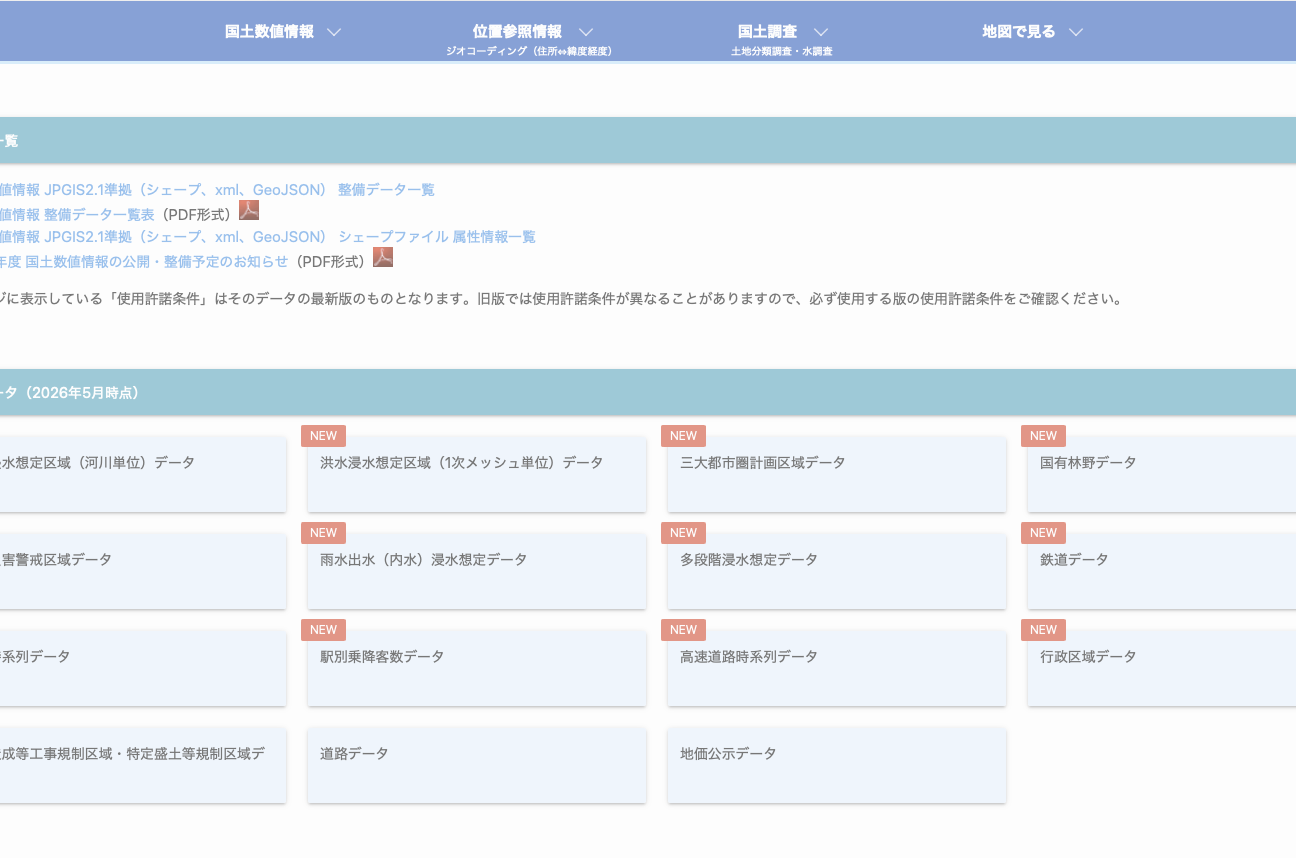Click the 土地分類調査・水調査 subtitle text
The image size is (1296, 858).
[782, 51]
